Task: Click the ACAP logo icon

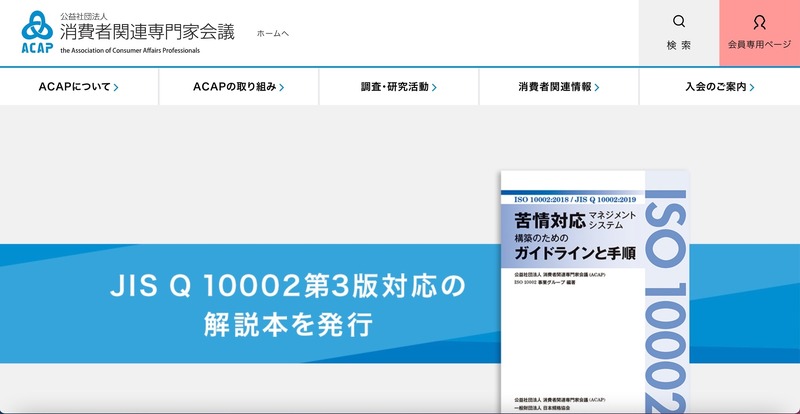Action: pos(36,32)
